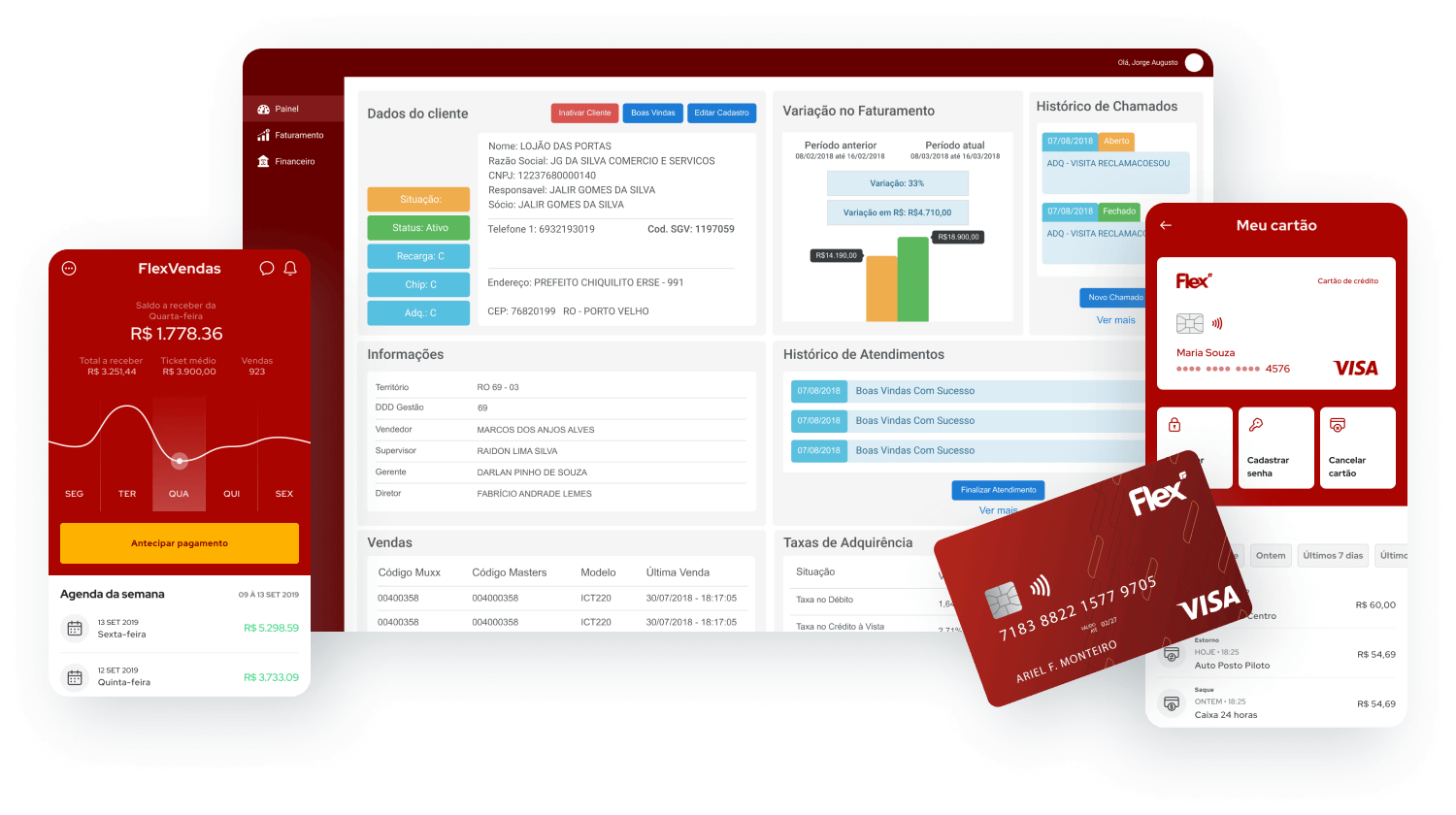Screen dimensions: 1456x815
Task: Click the back arrow in Meu cartão
Action: [x=1166, y=225]
